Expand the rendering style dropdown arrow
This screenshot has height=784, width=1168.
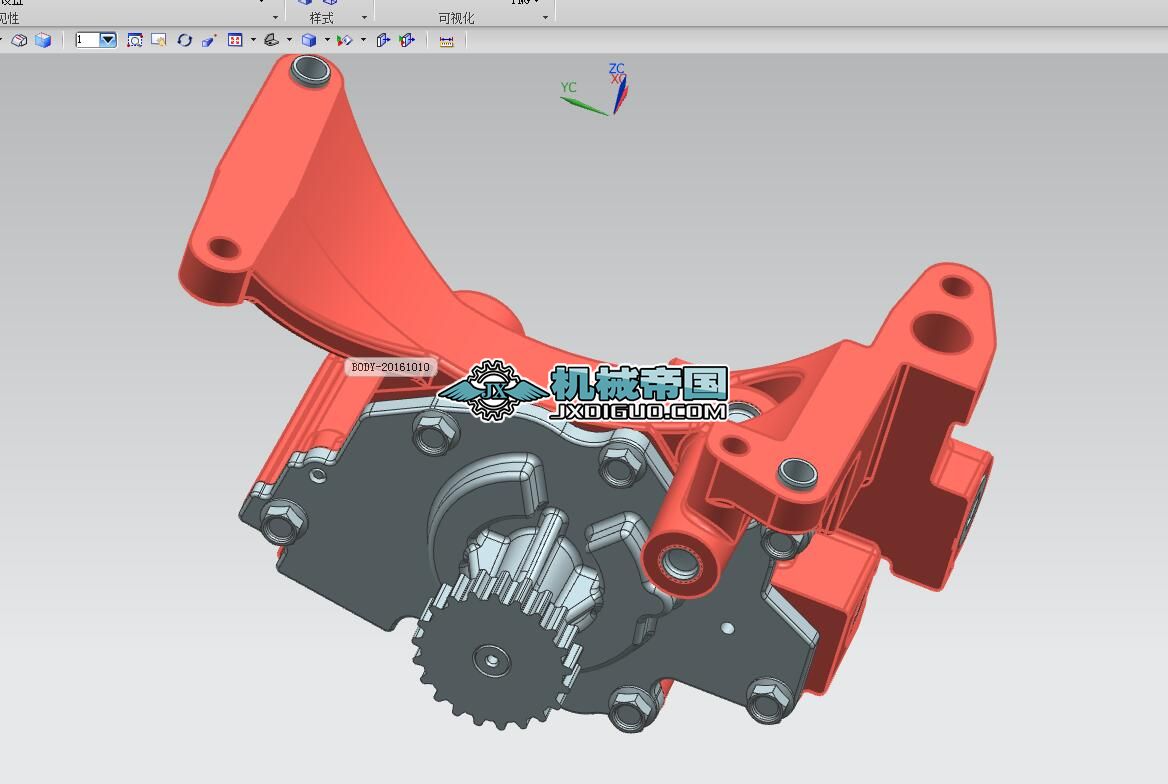point(327,40)
